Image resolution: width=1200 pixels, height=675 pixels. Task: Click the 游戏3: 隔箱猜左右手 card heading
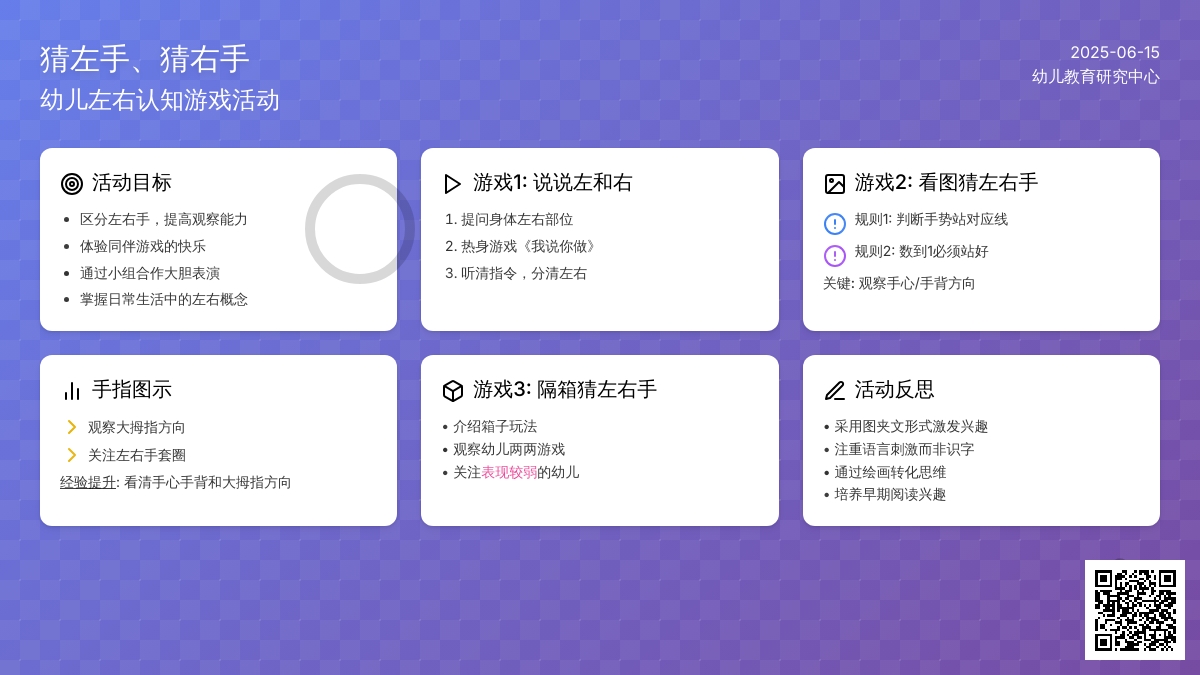pyautogui.click(x=565, y=390)
